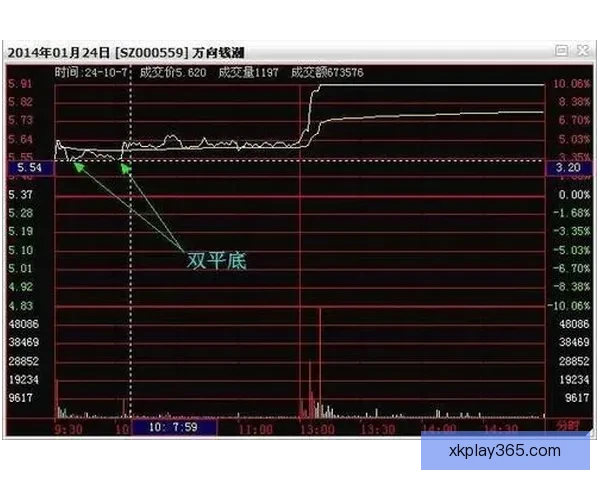Click the 5.73 price axis label
The width and height of the screenshot is (600, 480).
pyautogui.click(x=20, y=120)
